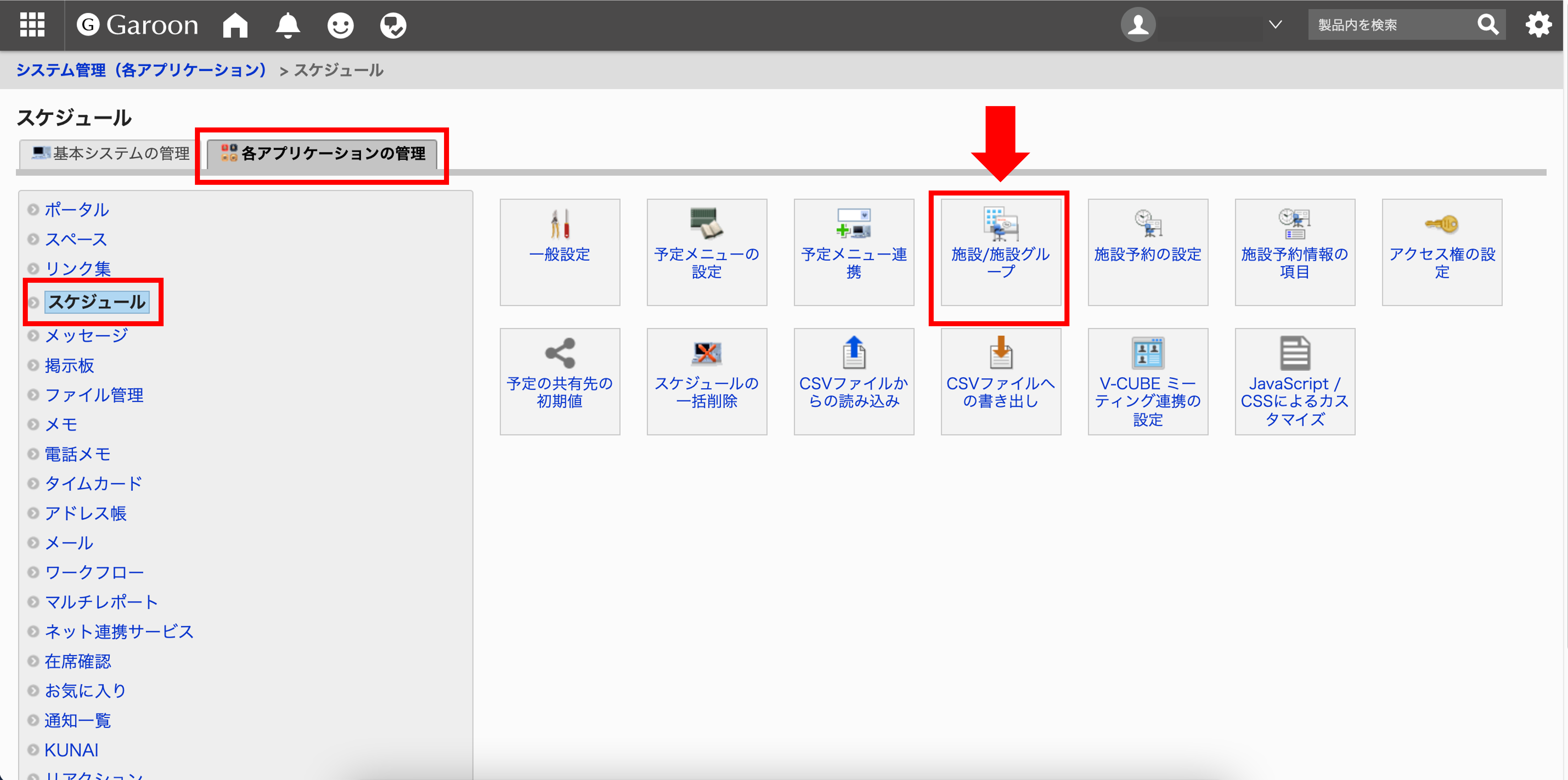1568x780 pixels.
Task: Go to Garoon home page icon
Action: coord(235,25)
